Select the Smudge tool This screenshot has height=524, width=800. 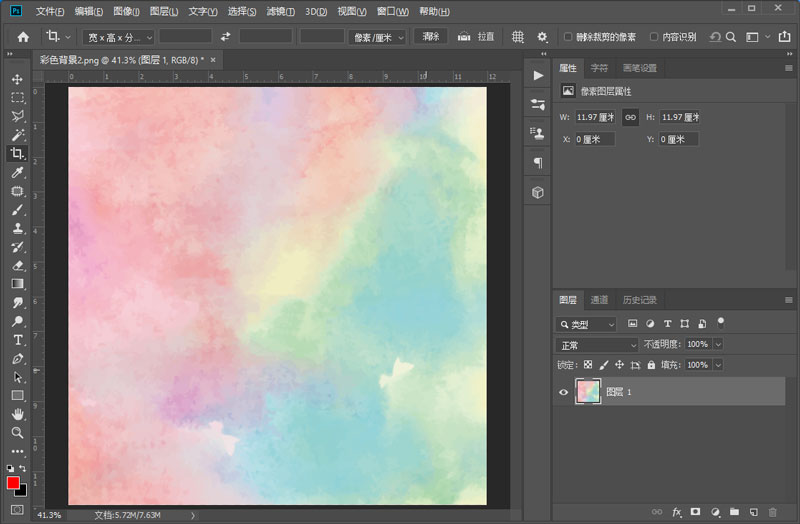17,303
